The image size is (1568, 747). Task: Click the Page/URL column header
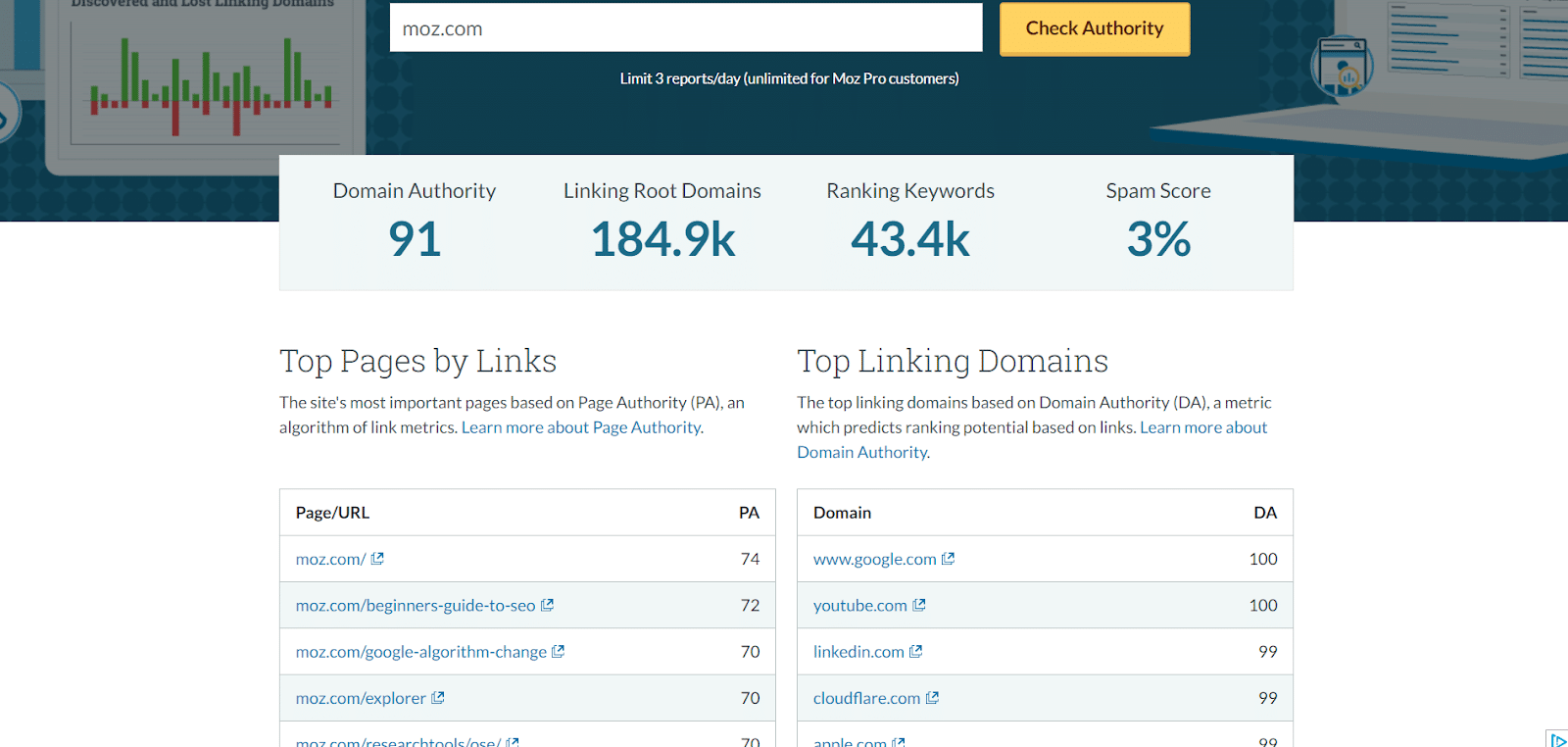332,513
